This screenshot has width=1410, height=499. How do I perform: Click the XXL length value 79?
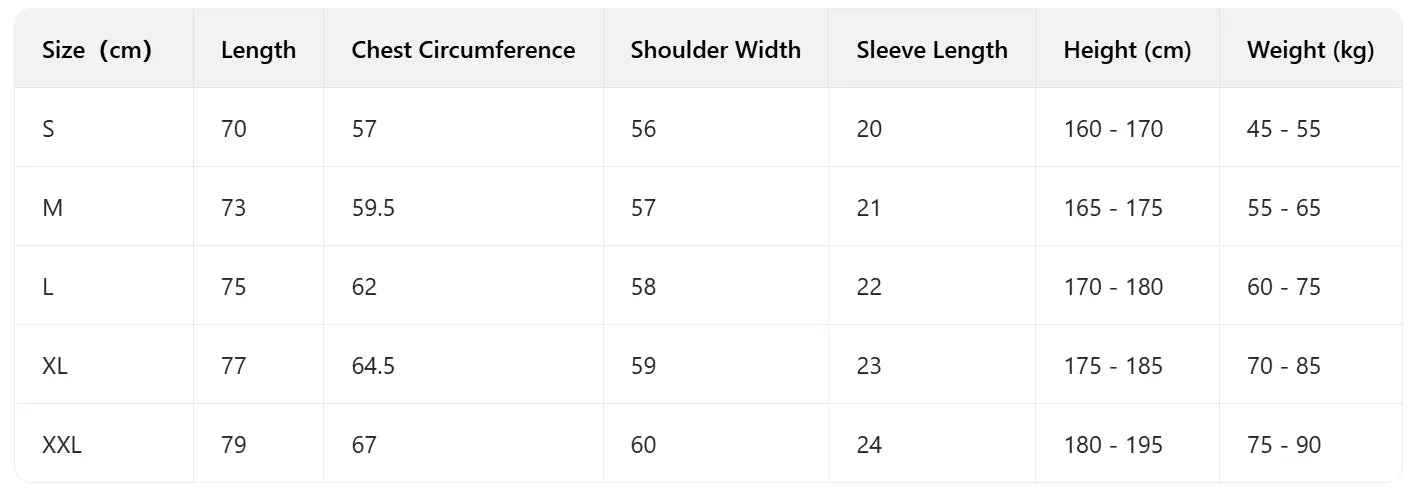coord(234,445)
